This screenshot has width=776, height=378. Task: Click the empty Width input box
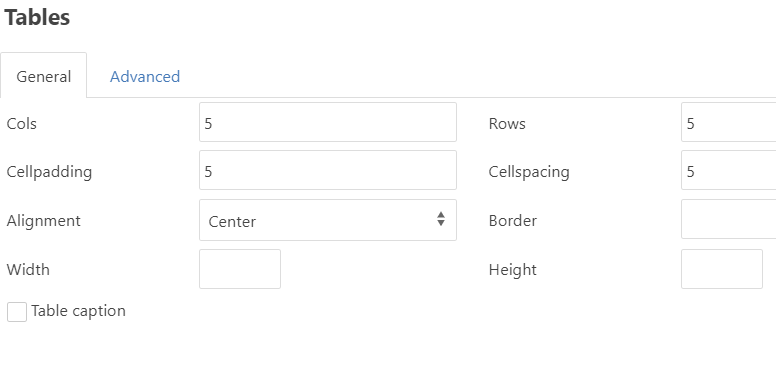pyautogui.click(x=240, y=269)
